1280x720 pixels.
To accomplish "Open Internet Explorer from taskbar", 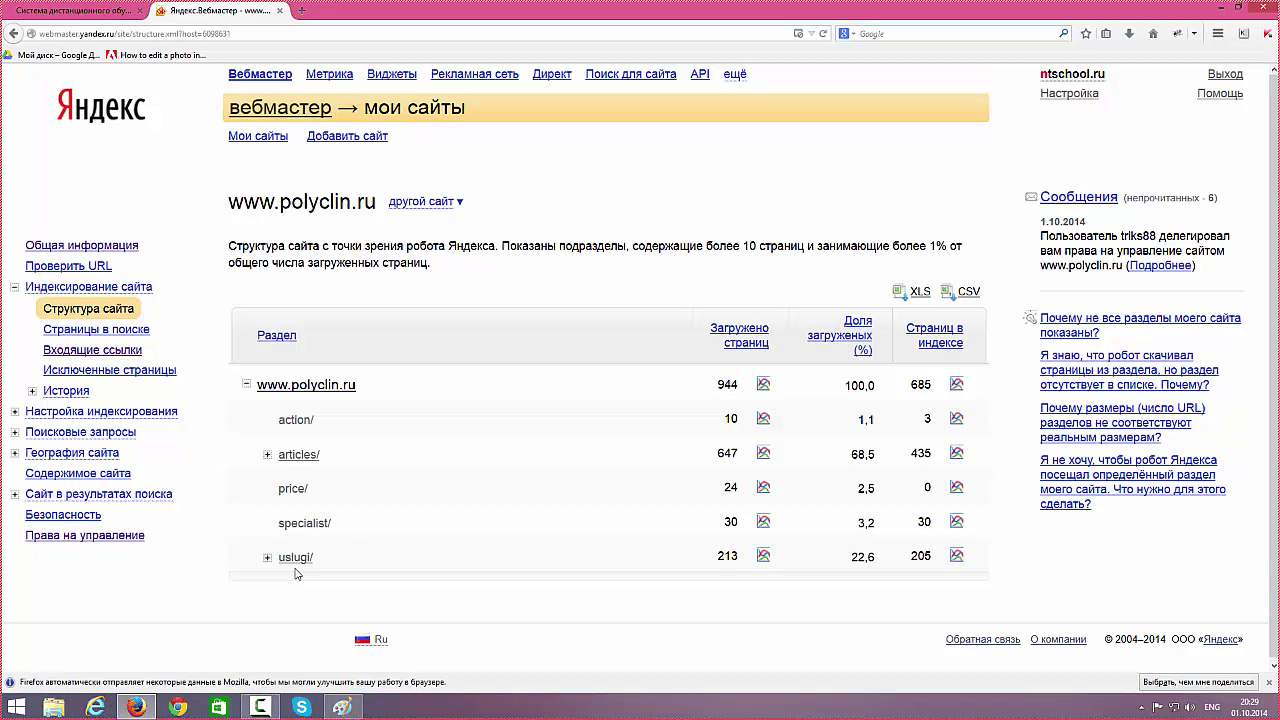I will coord(95,706).
